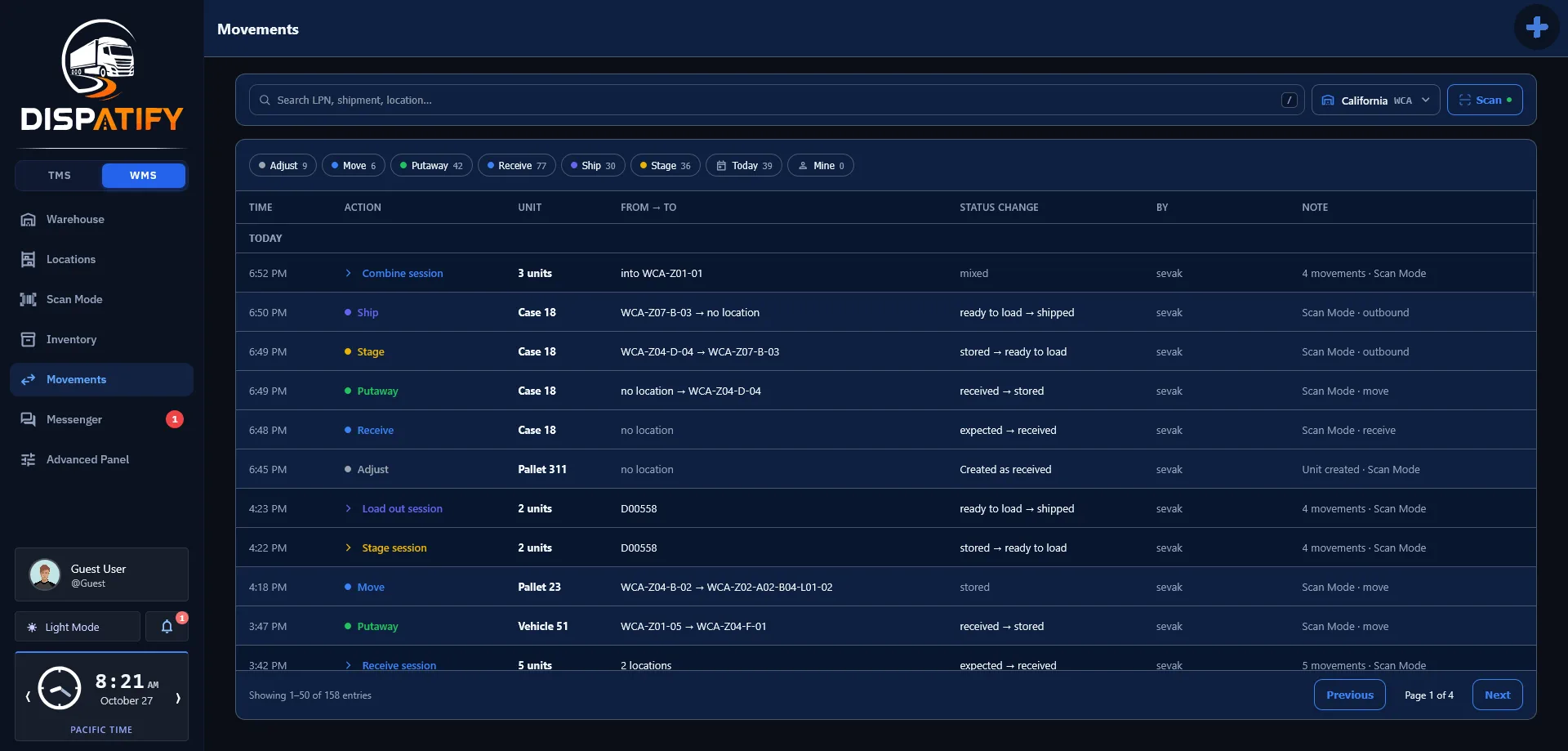This screenshot has width=1568, height=751.
Task: Switch to the TMS tab
Action: click(x=59, y=176)
